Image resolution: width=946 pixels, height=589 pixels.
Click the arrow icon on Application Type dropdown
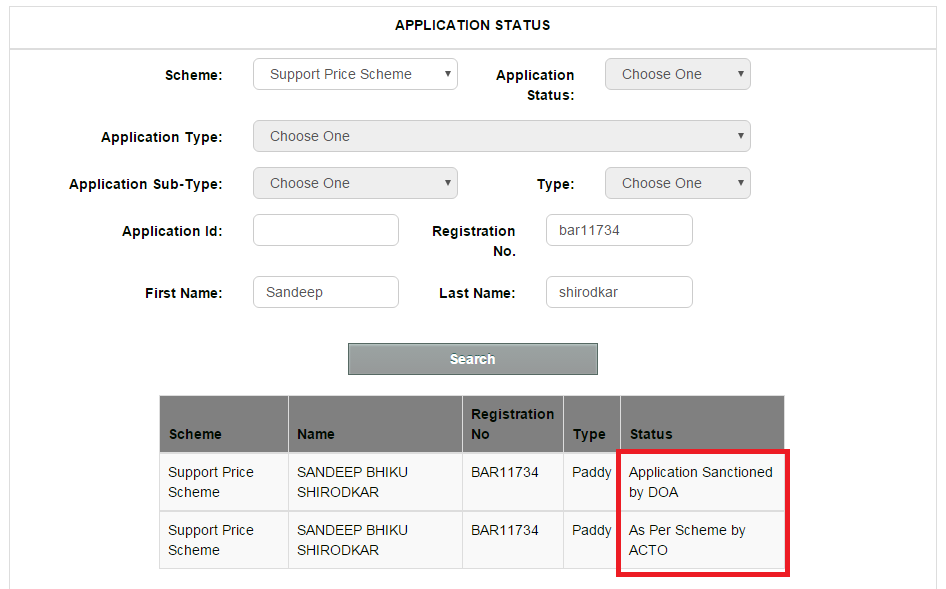point(740,136)
